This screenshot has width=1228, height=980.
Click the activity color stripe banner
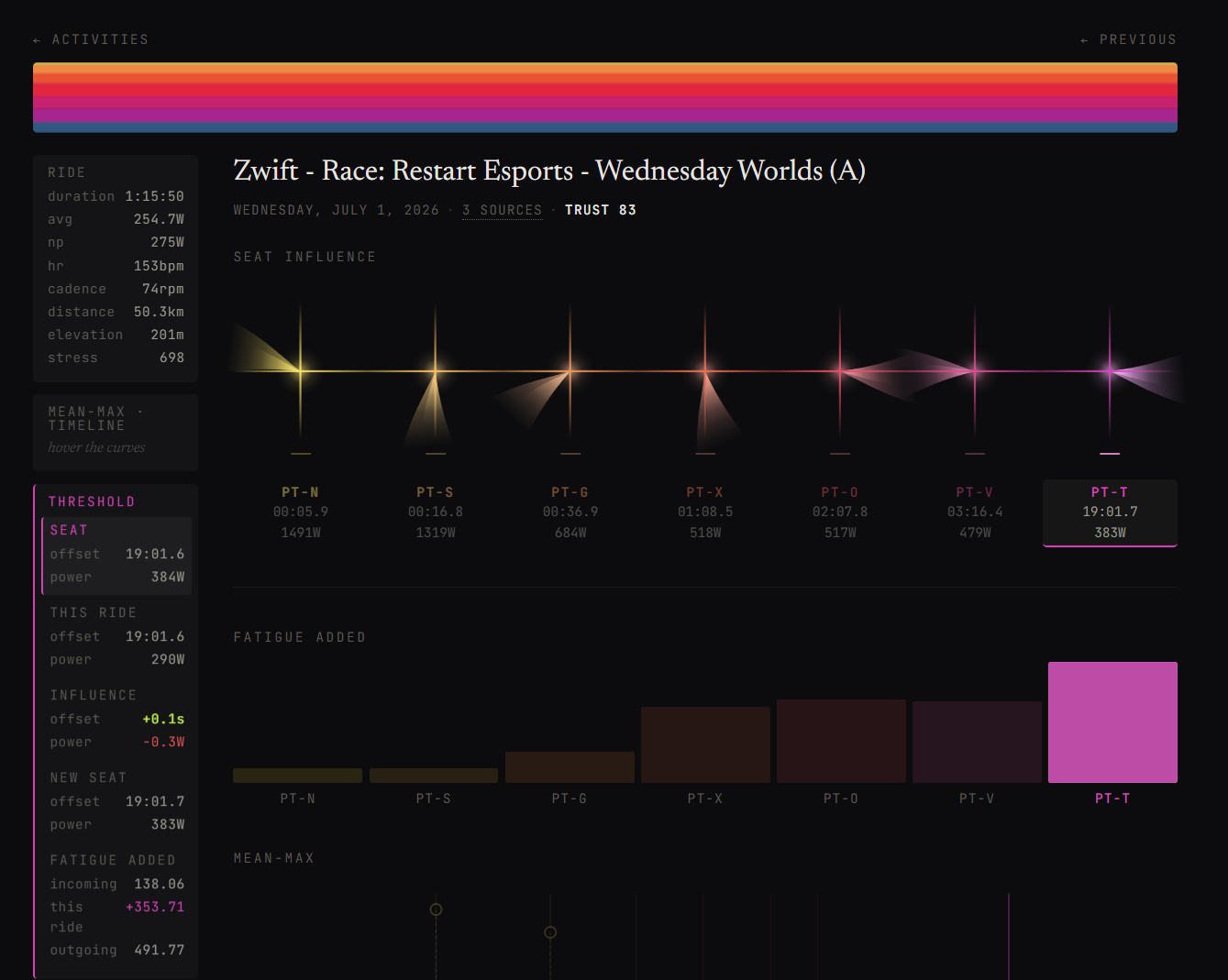click(605, 97)
